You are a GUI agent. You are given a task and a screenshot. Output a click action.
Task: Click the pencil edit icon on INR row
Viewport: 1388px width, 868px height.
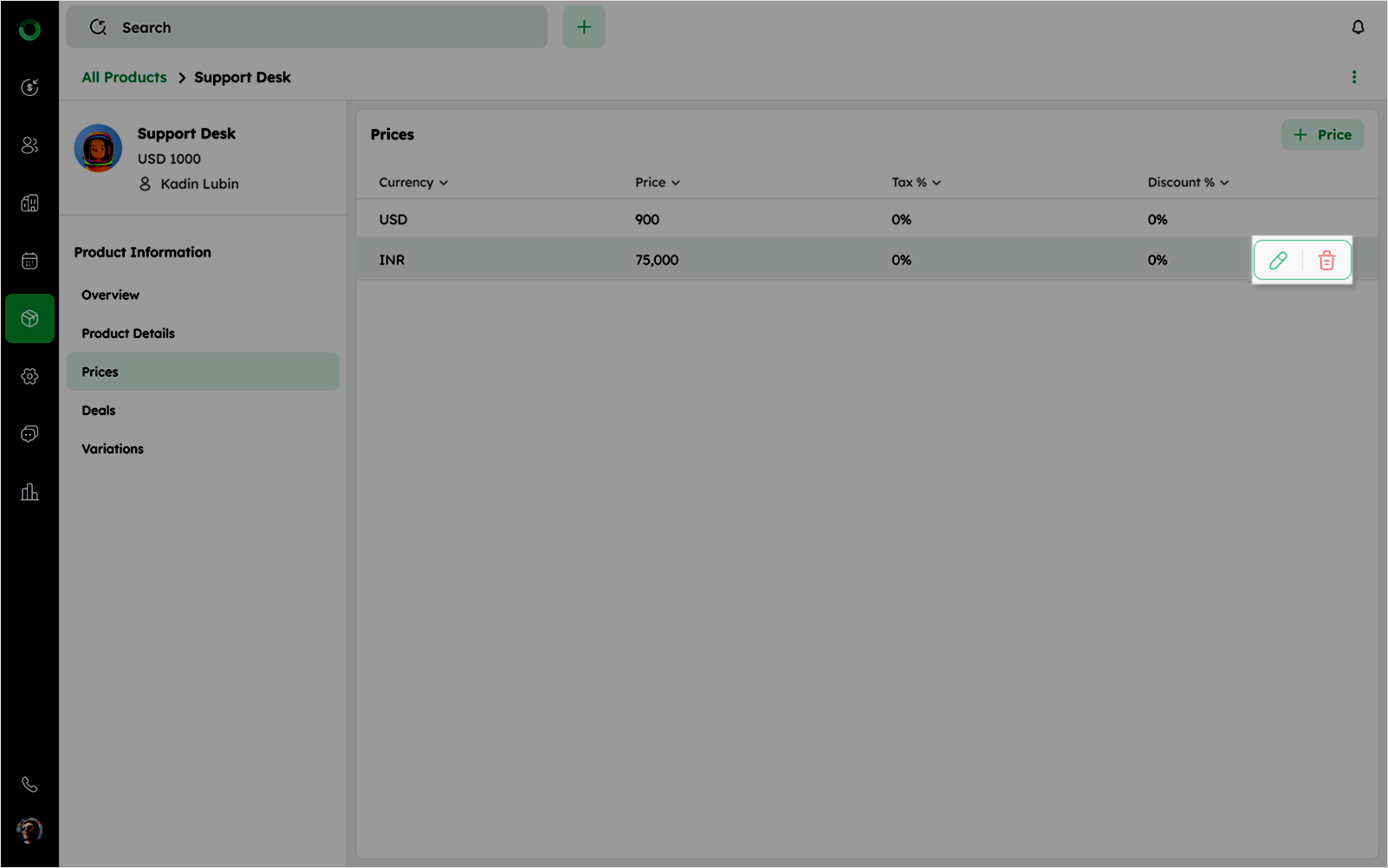1278,260
